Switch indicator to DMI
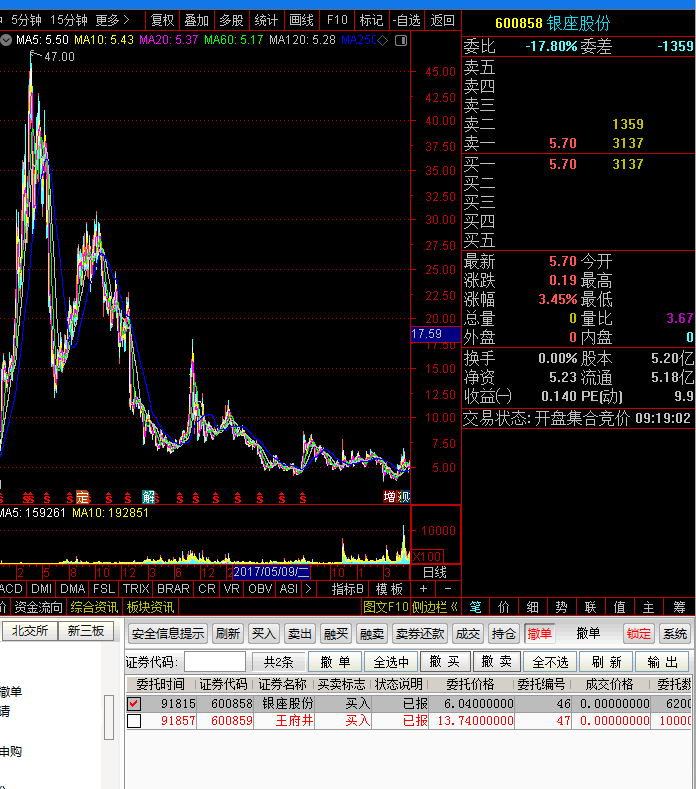This screenshot has height=789, width=696. (41, 589)
